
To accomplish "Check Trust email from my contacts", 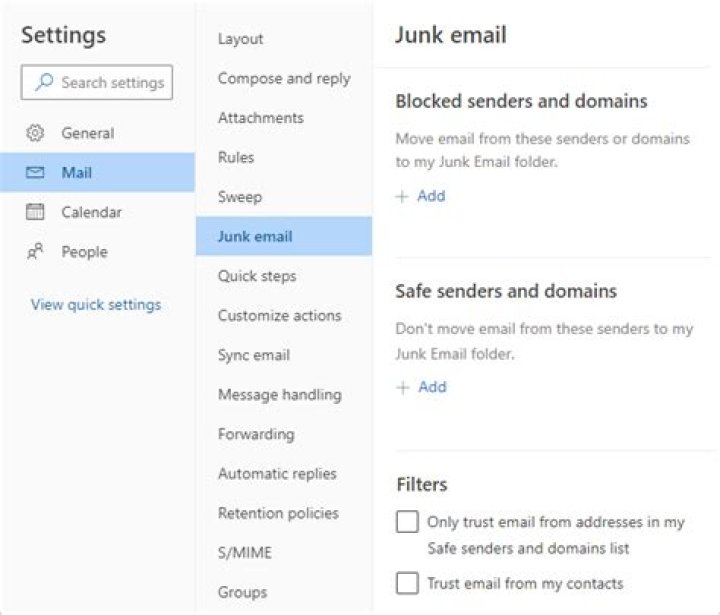I will (407, 583).
